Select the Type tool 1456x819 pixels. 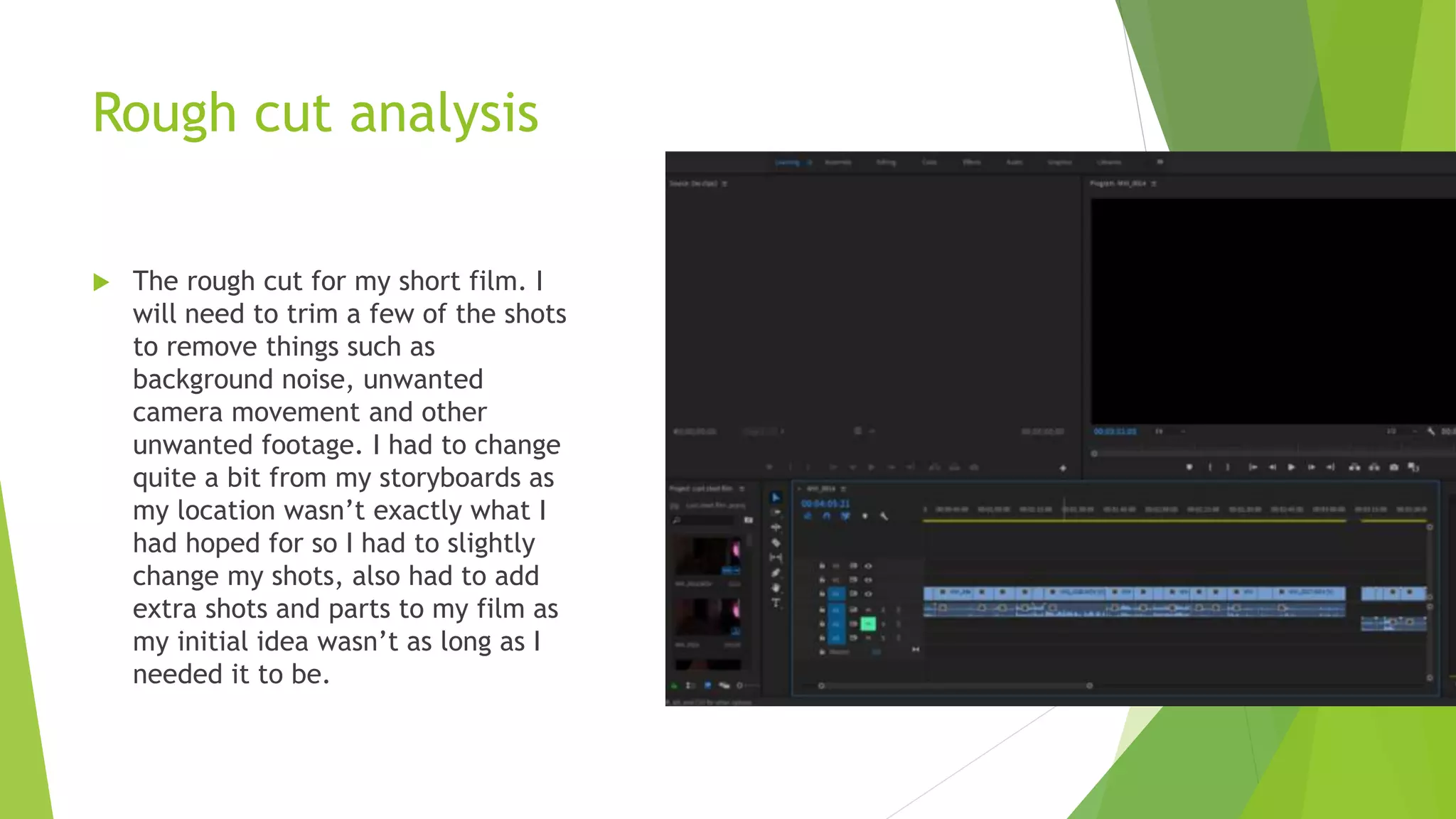click(x=776, y=603)
